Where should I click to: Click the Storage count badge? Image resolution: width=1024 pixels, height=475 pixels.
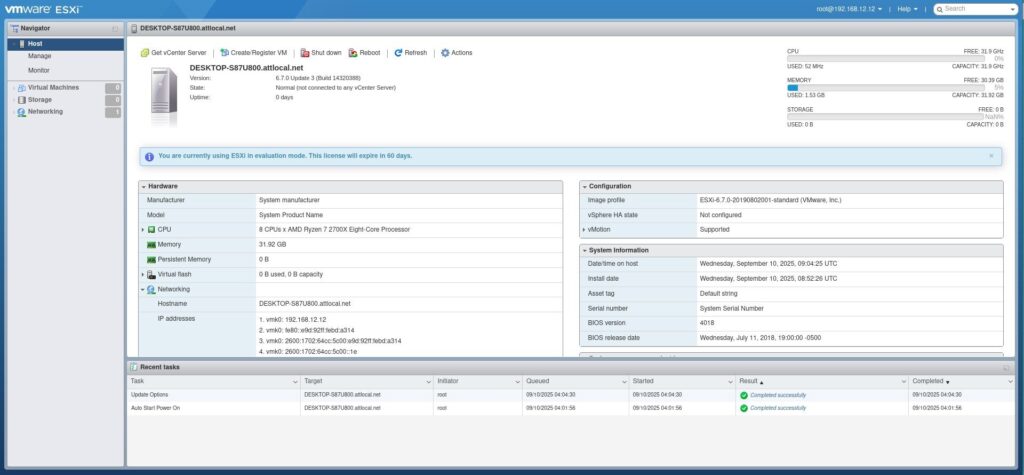113,100
